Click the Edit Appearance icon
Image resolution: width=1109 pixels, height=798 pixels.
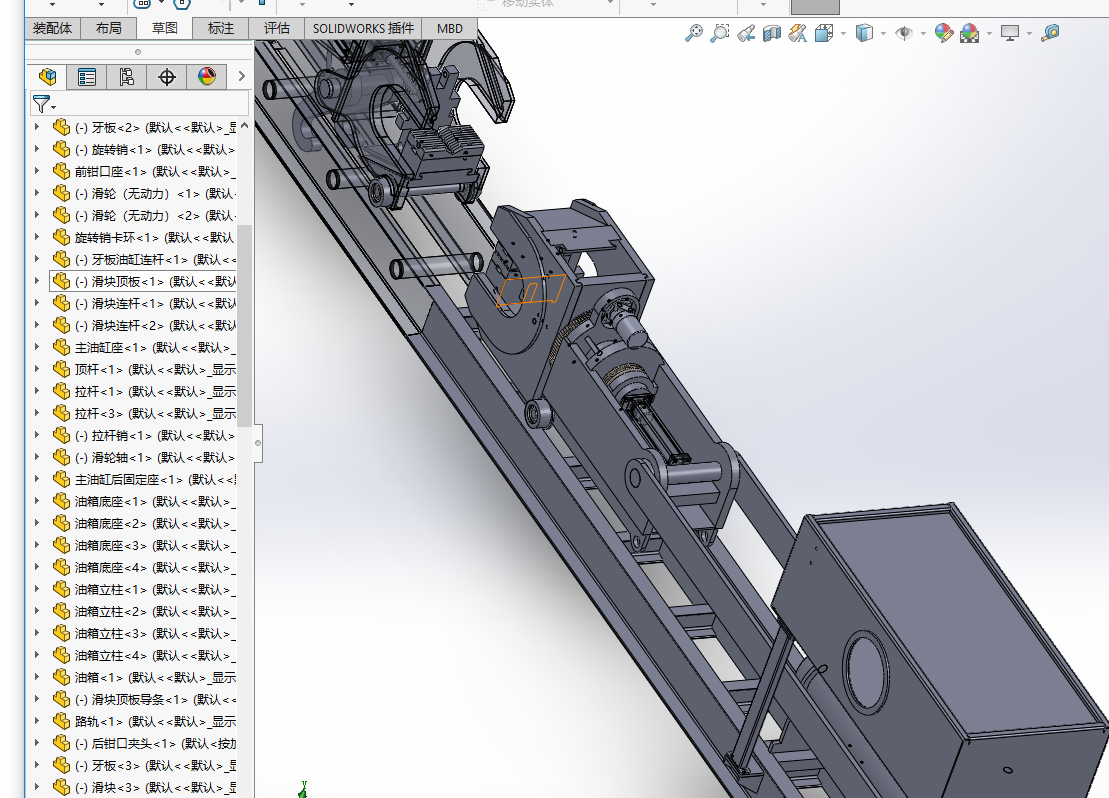pos(943,34)
